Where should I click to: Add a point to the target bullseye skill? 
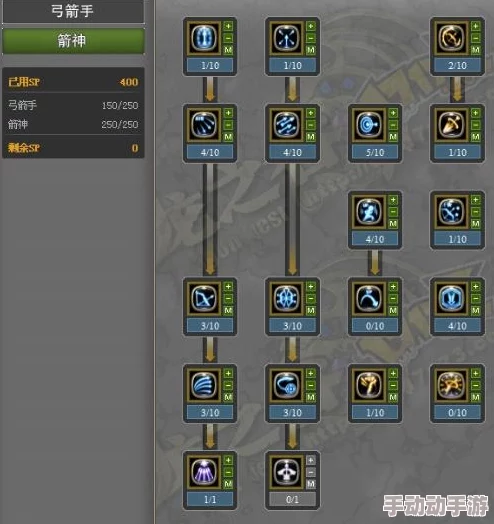coord(393,113)
